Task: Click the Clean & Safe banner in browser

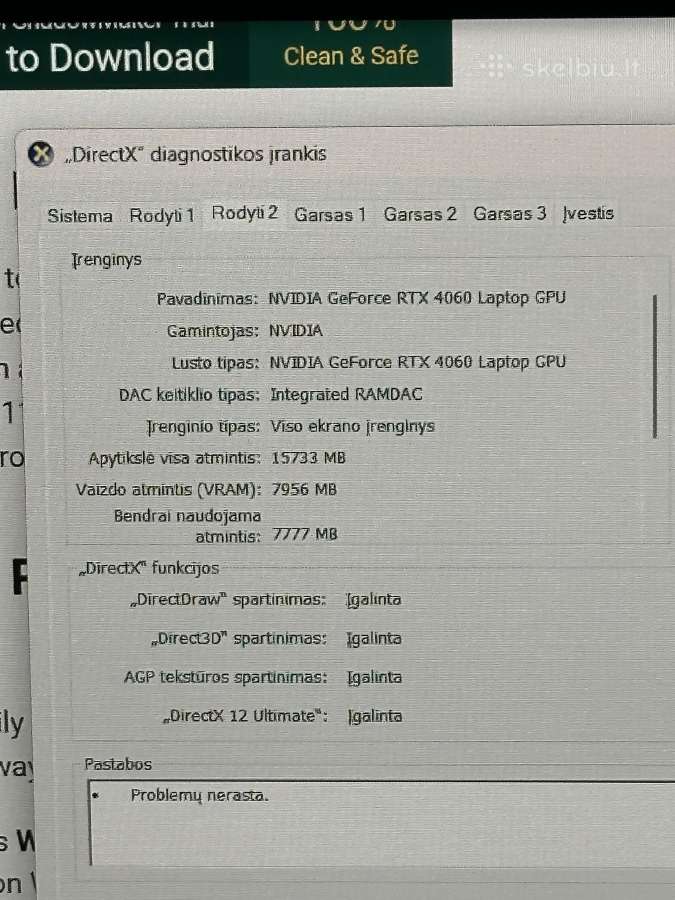Action: pos(351,55)
